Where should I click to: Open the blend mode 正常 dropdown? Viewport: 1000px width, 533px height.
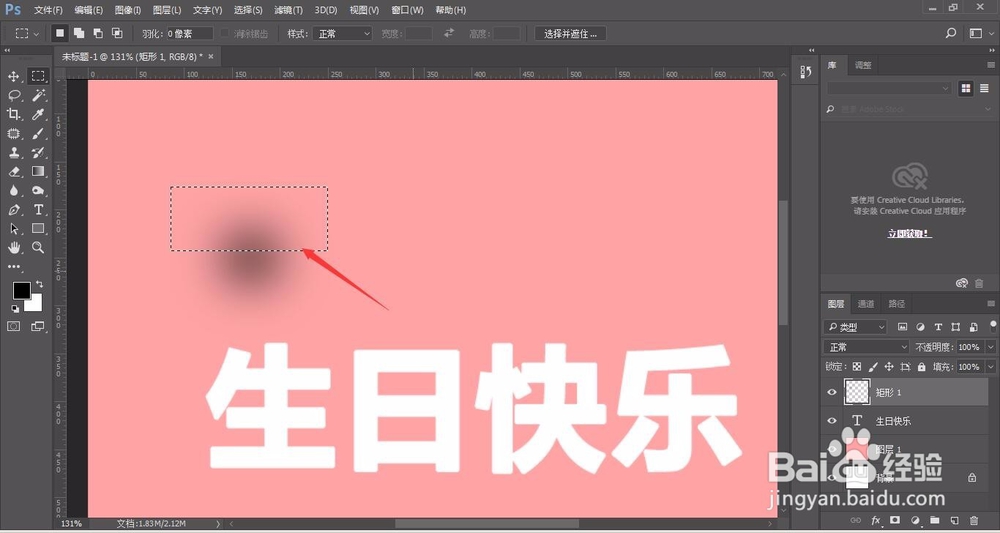(866, 347)
